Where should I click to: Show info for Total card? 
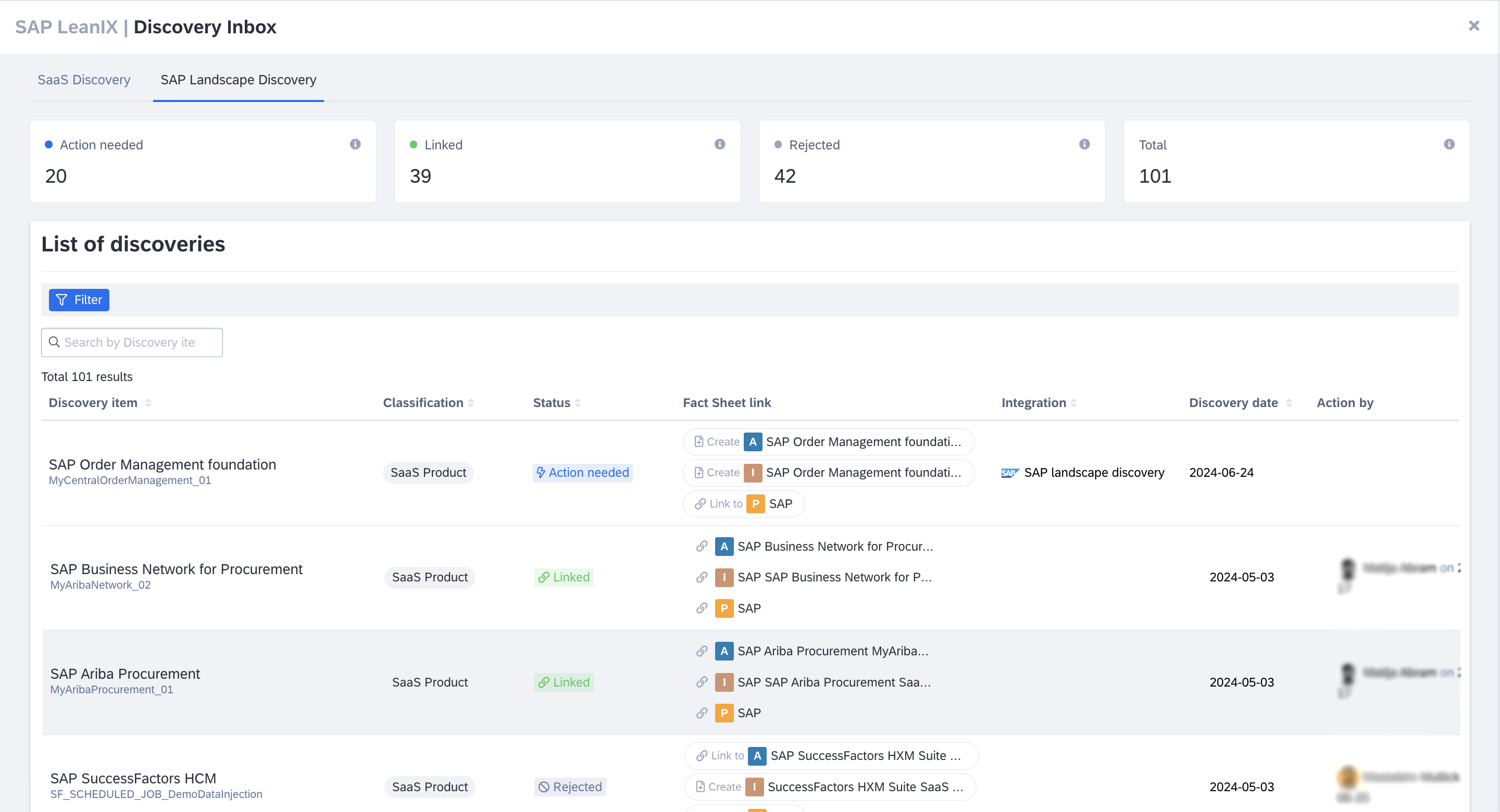(x=1449, y=144)
